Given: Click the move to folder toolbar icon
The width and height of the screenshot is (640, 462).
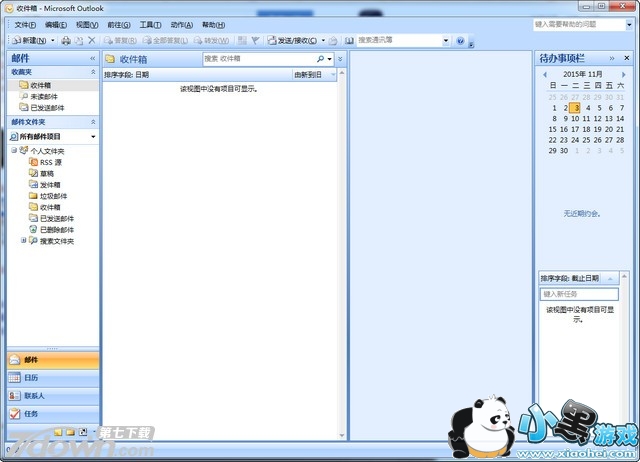Looking at the screenshot, I should pos(79,40).
